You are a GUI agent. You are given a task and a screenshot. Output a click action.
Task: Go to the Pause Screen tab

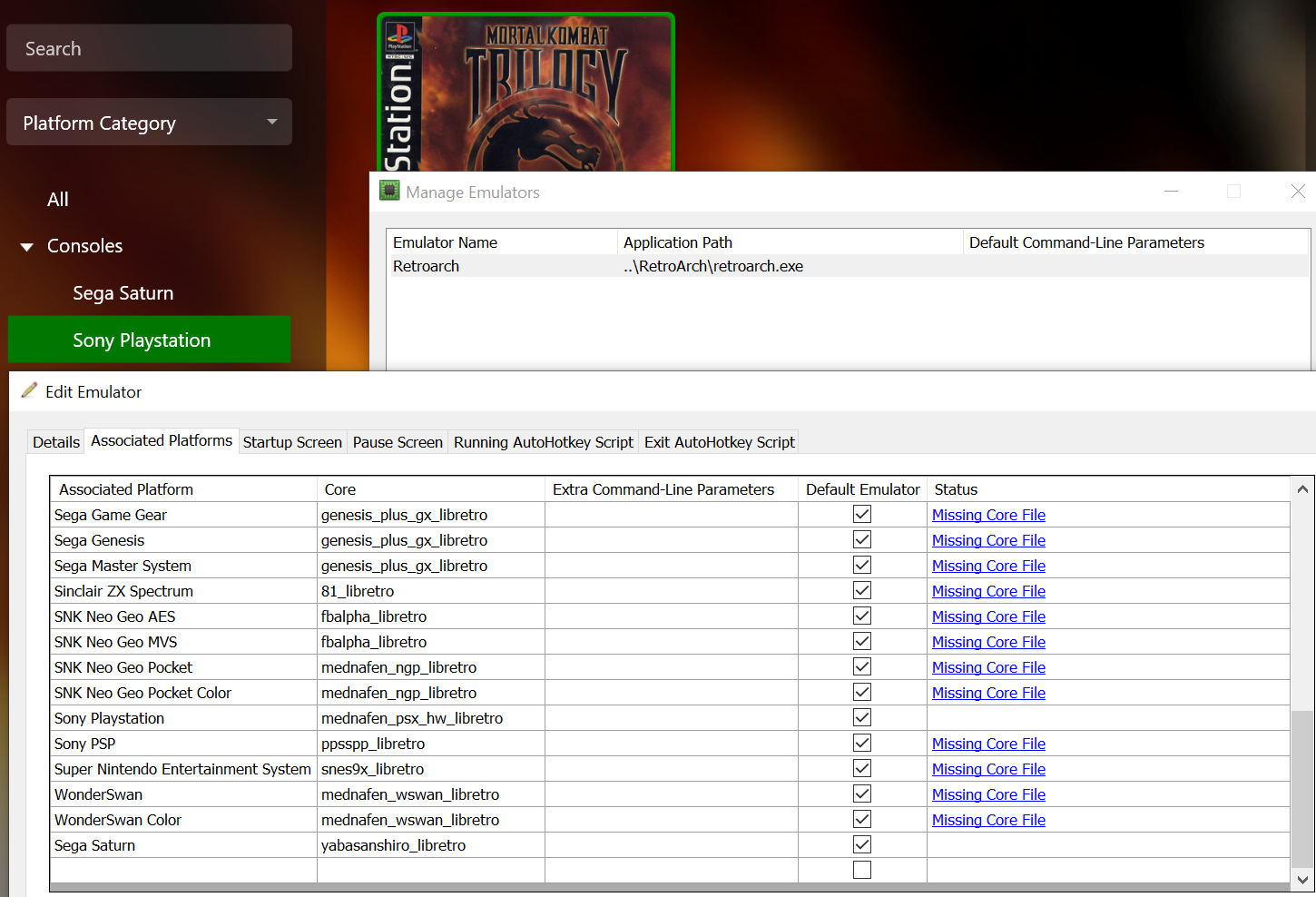398,442
